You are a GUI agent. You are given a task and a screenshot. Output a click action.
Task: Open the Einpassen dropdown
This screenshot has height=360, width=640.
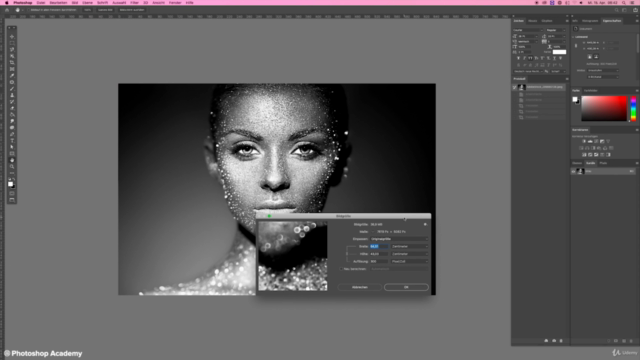(399, 239)
